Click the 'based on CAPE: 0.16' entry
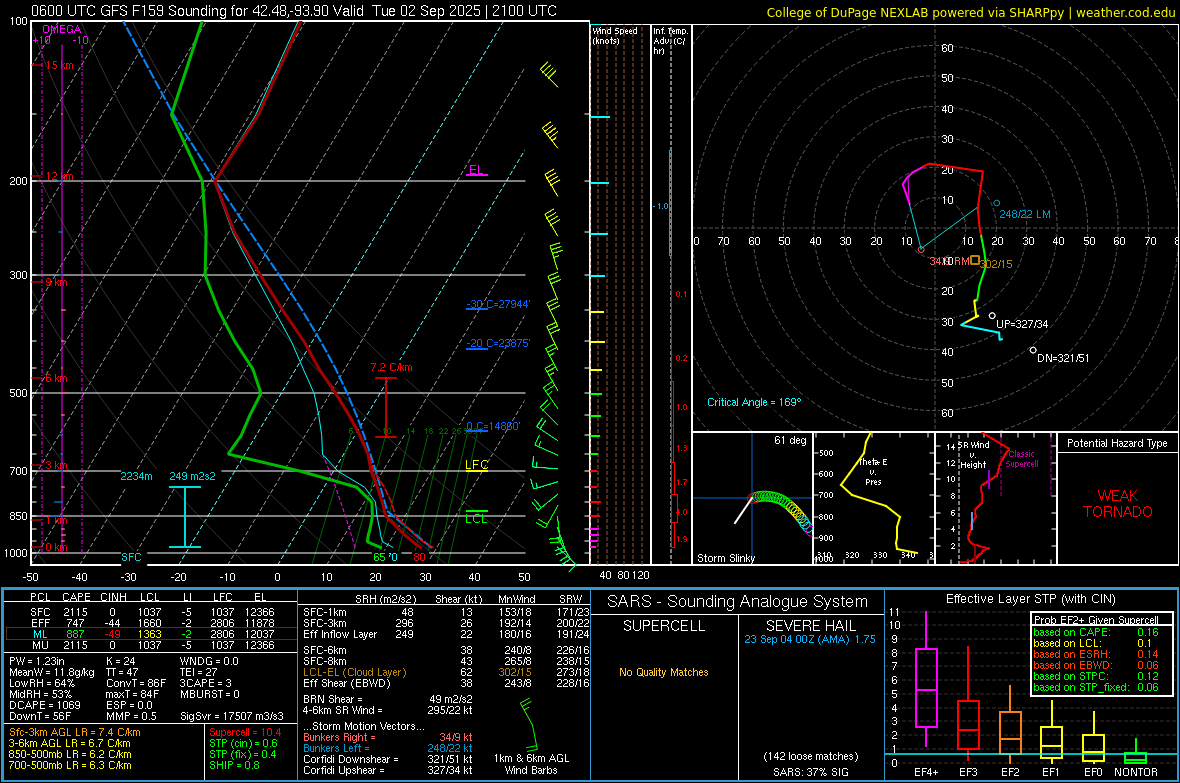 click(1096, 632)
